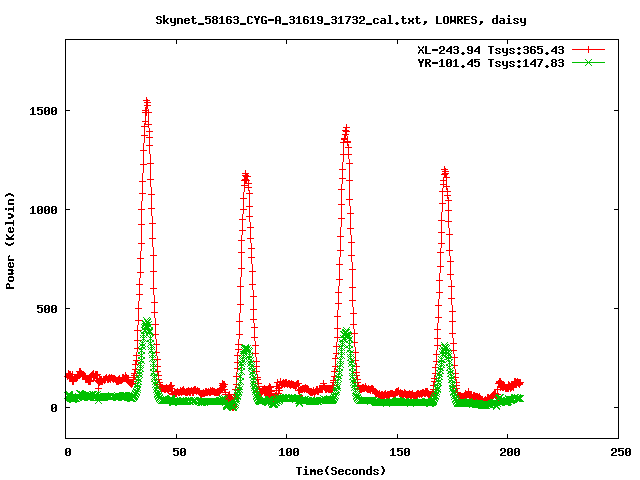Click the third red peak near 127 seconds
Screen dimensions: 640x480
pyautogui.click(x=346, y=130)
